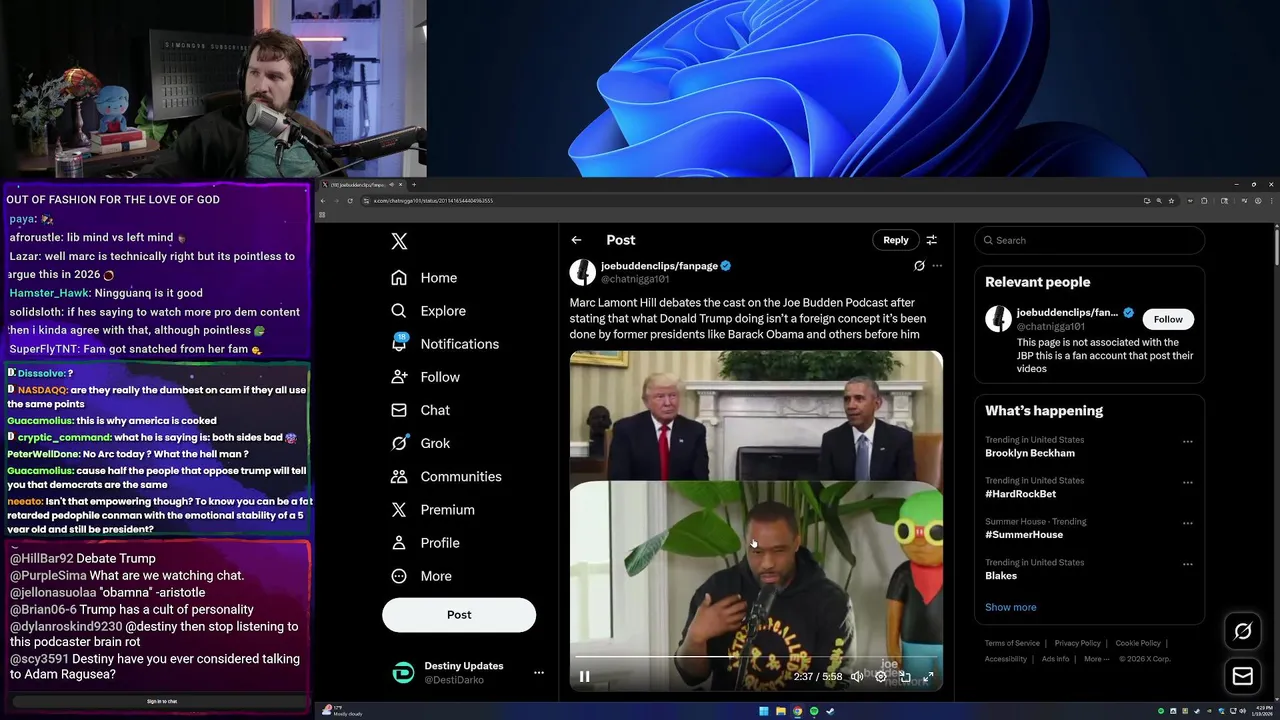
Task: Open Home from the X sidebar
Action: (x=424, y=278)
